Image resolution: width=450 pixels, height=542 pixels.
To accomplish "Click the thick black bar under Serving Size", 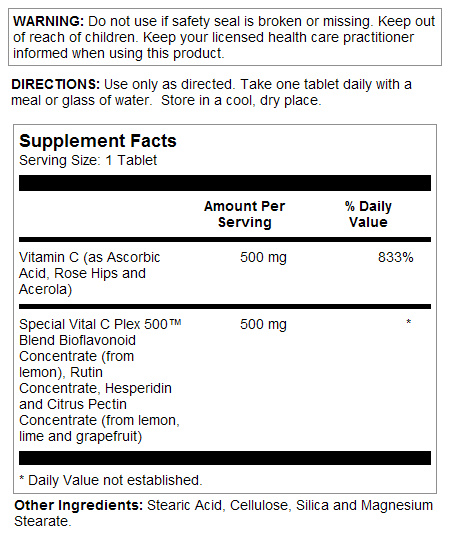I will [225, 183].
